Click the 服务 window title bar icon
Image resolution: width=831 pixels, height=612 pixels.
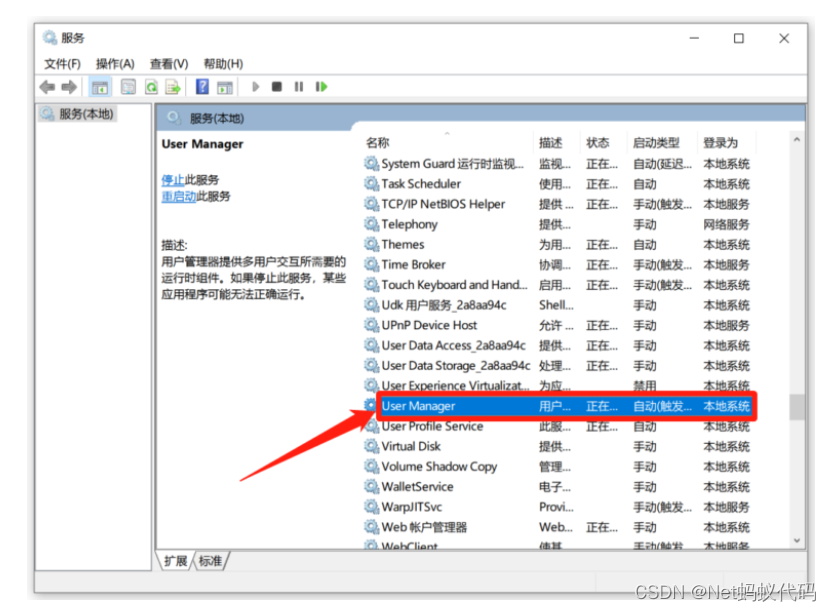(x=50, y=38)
